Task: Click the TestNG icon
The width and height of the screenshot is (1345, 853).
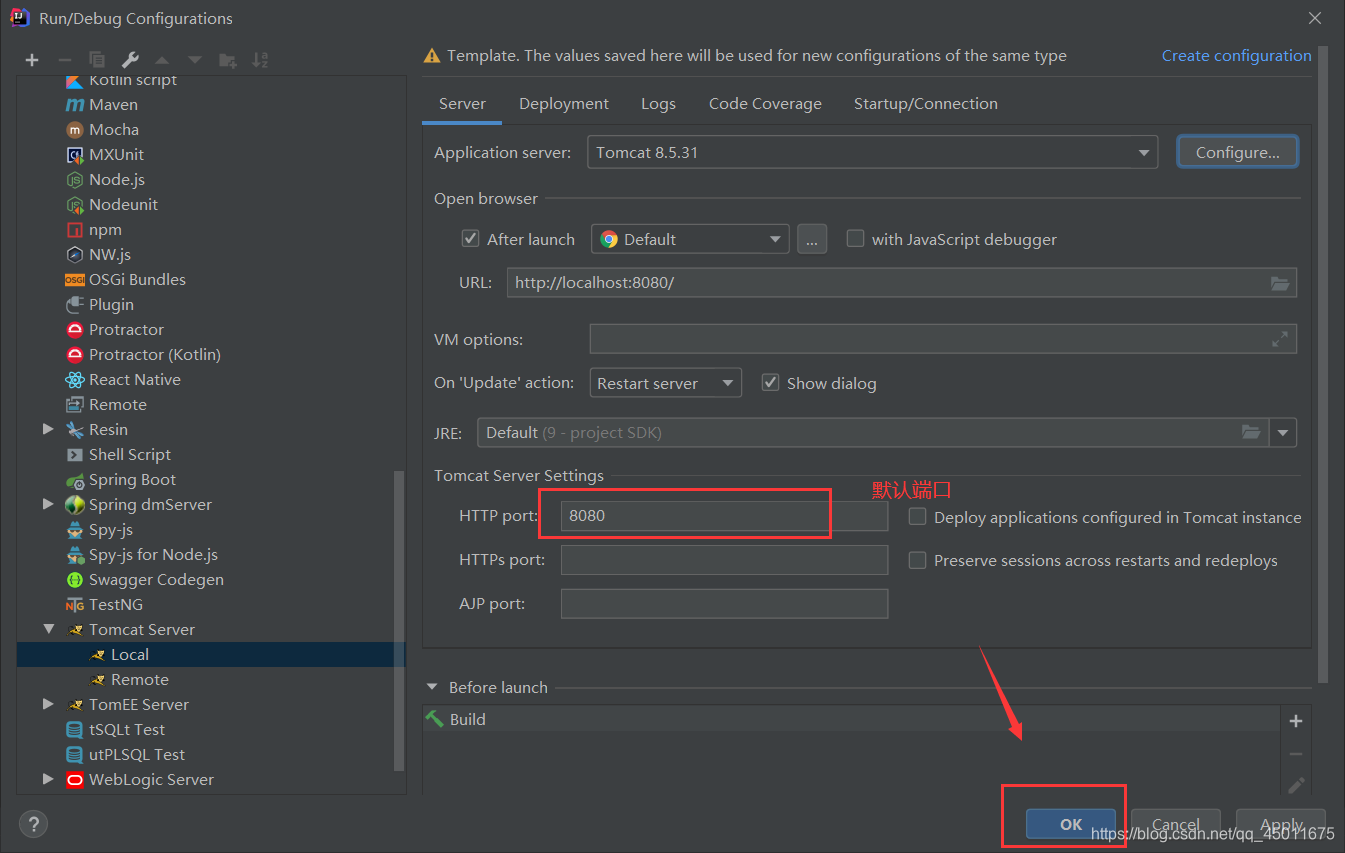Action: pos(75,605)
